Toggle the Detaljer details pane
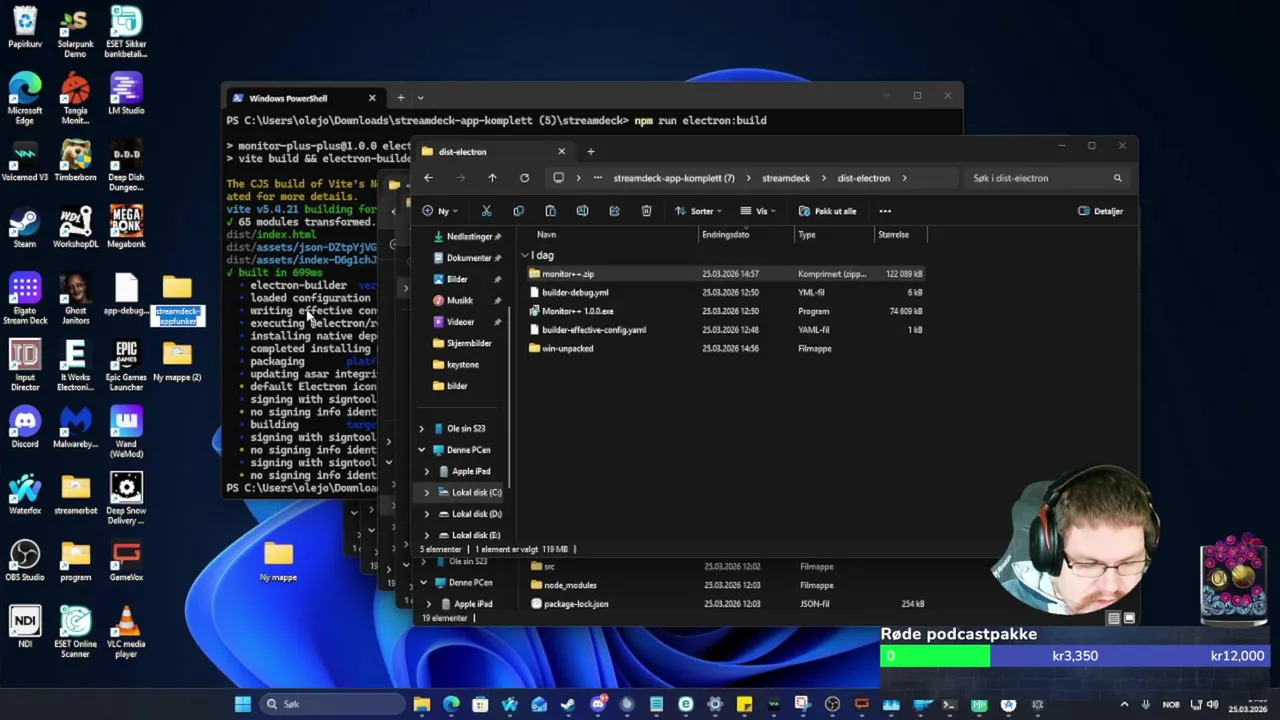The height and width of the screenshot is (720, 1280). (1100, 211)
